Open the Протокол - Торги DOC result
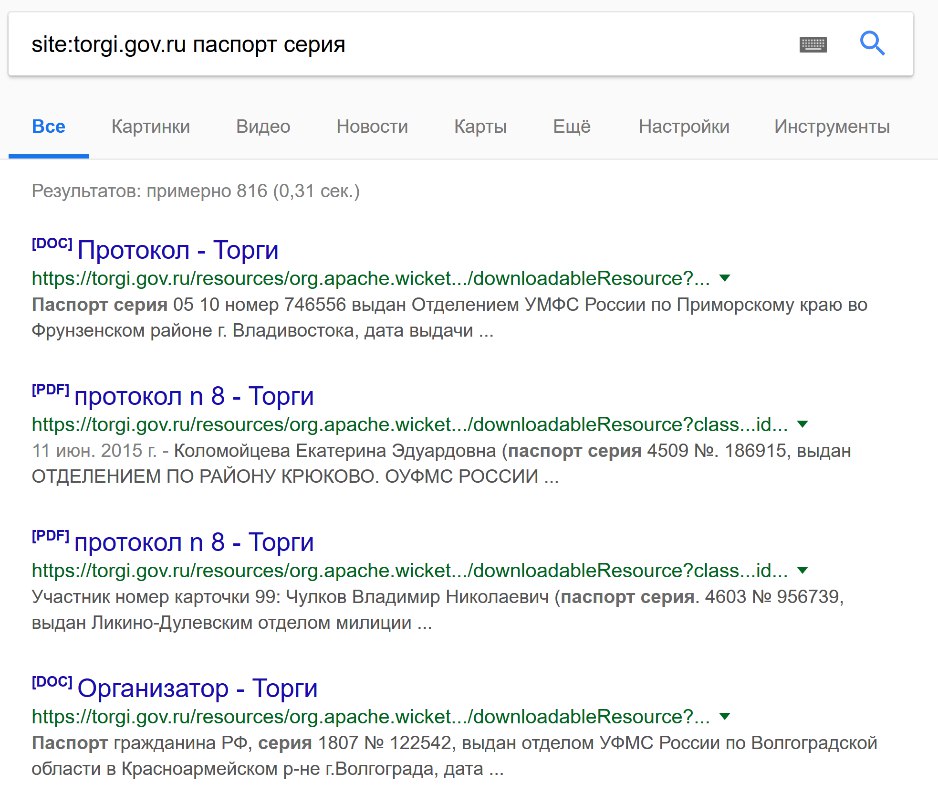 (x=178, y=250)
